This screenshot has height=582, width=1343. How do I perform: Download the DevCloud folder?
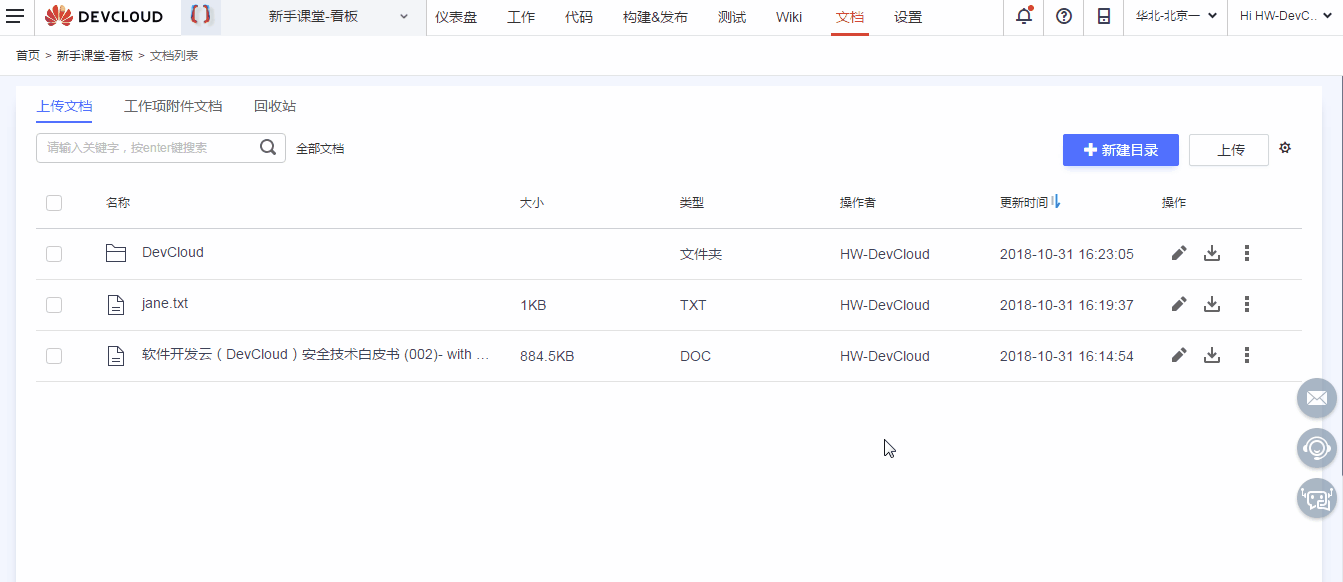pyautogui.click(x=1212, y=253)
